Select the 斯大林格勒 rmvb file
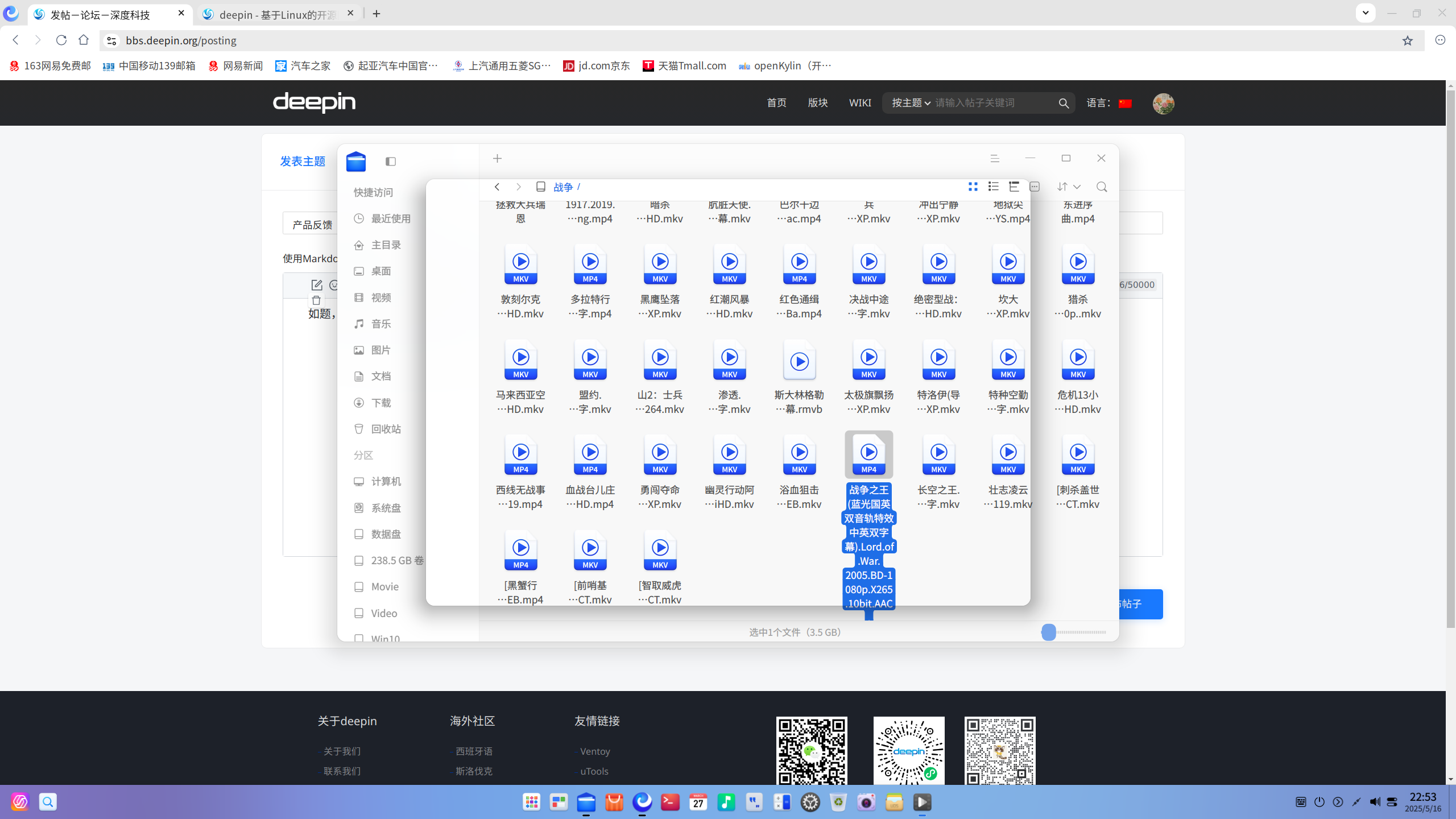Screen dimensions: 1456x819 (x=800, y=377)
